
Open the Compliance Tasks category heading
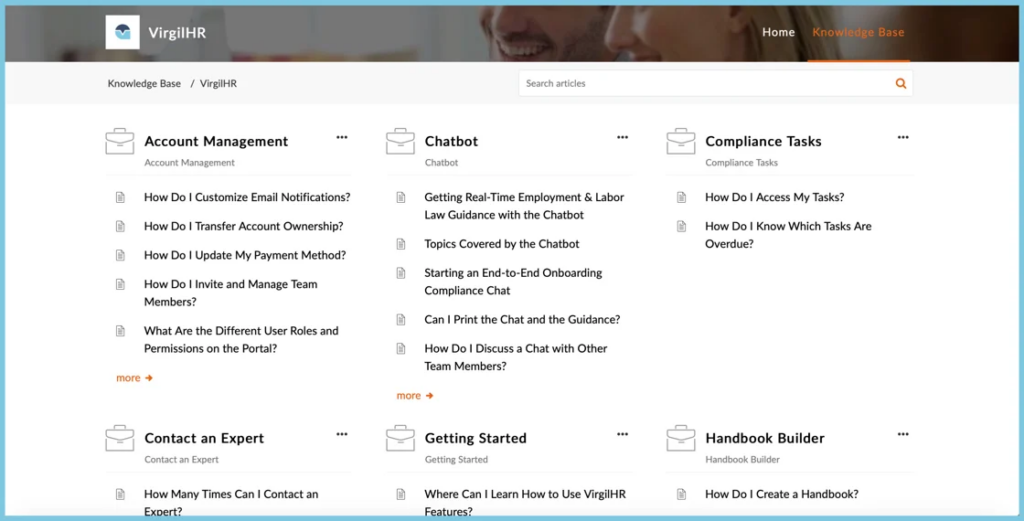[763, 141]
